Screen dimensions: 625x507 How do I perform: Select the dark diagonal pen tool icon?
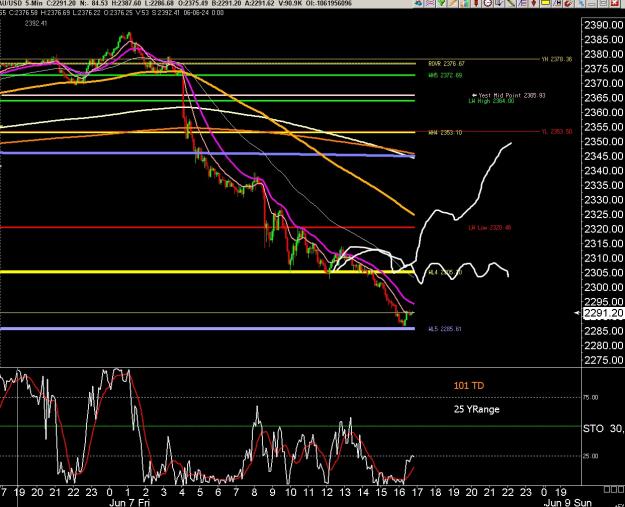click(x=511, y=3)
